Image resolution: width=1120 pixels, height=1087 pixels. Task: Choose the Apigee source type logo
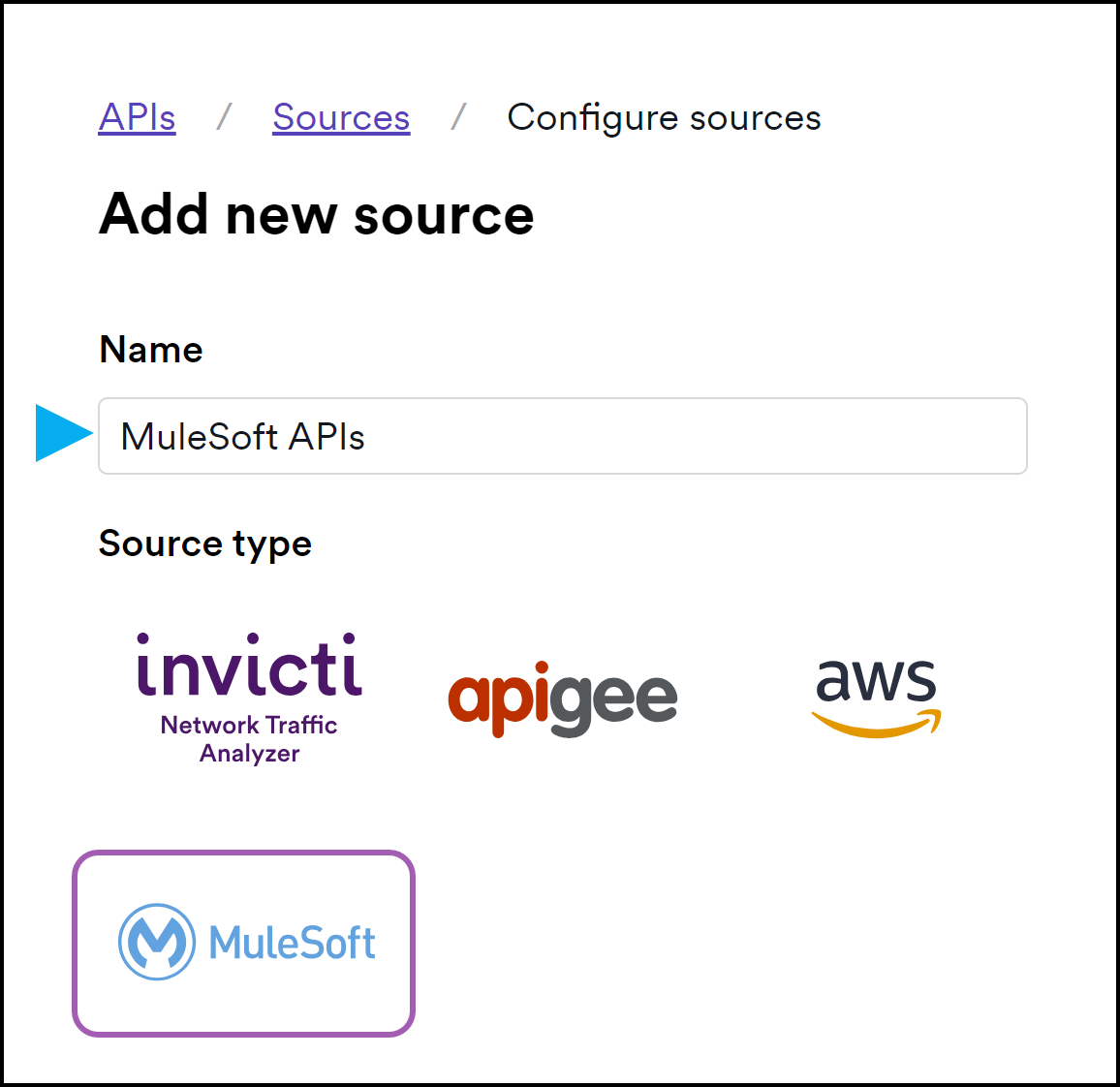(563, 699)
